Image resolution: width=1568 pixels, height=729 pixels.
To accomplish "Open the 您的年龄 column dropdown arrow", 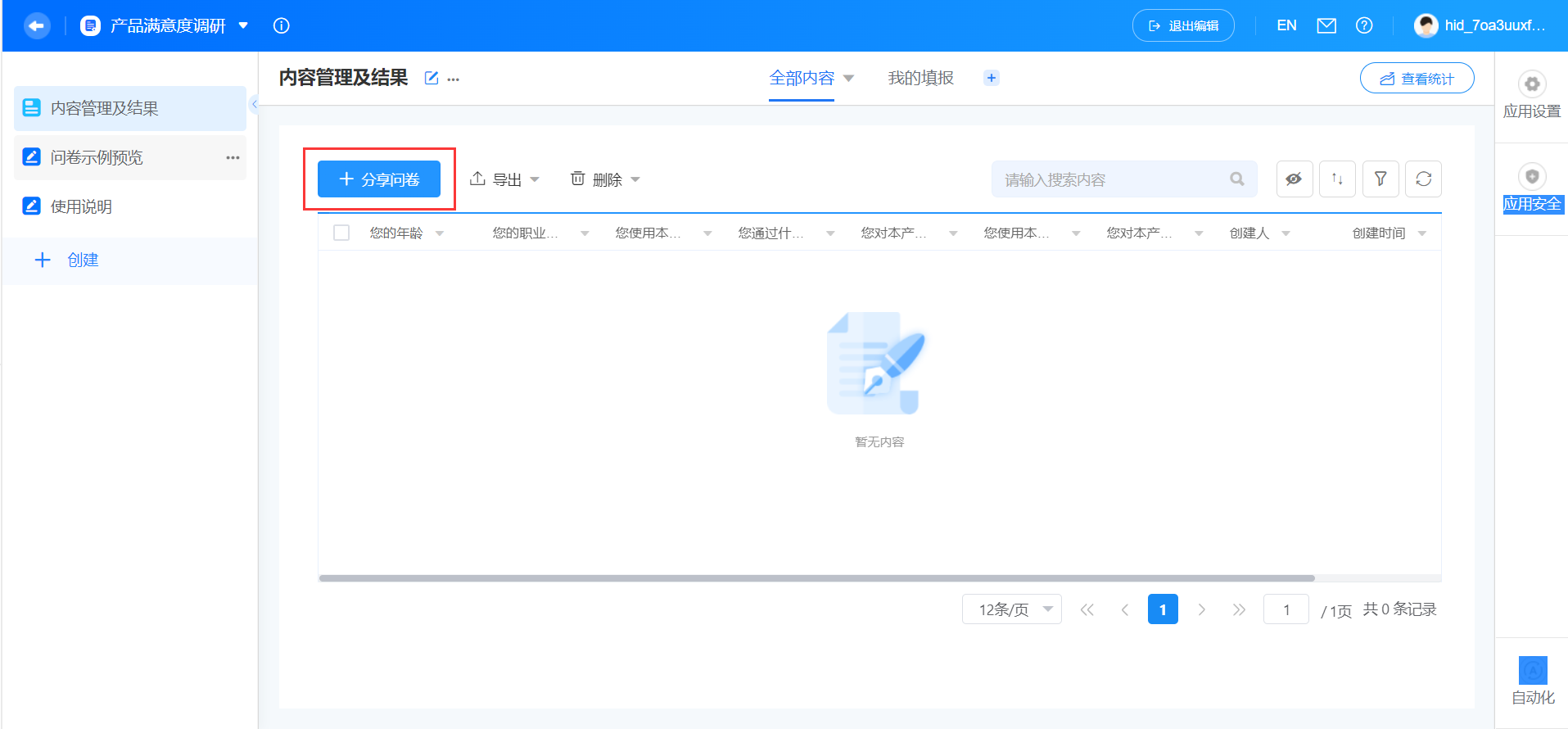I will pyautogui.click(x=440, y=233).
